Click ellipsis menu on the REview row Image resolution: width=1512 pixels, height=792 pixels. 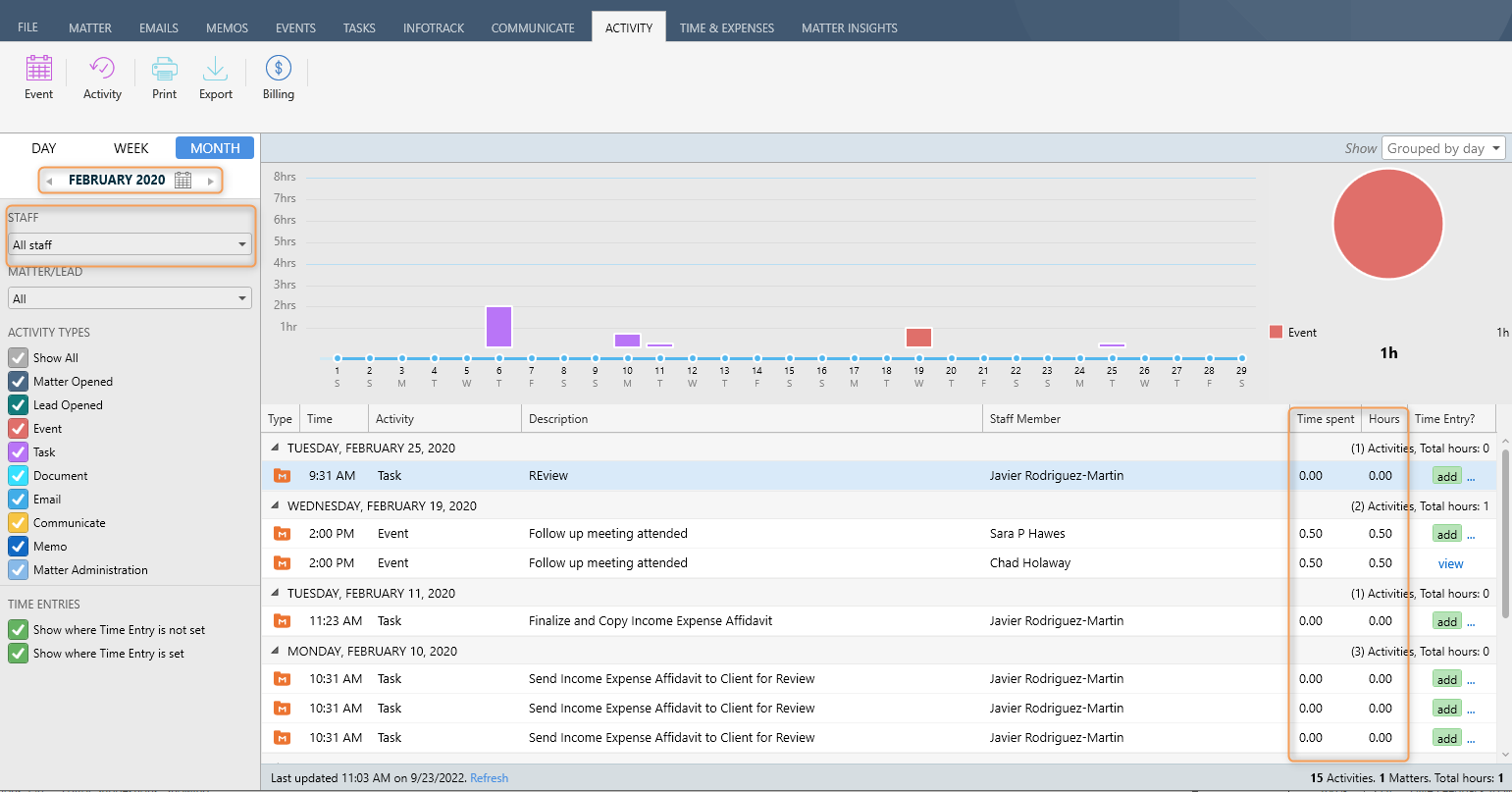click(x=1471, y=477)
